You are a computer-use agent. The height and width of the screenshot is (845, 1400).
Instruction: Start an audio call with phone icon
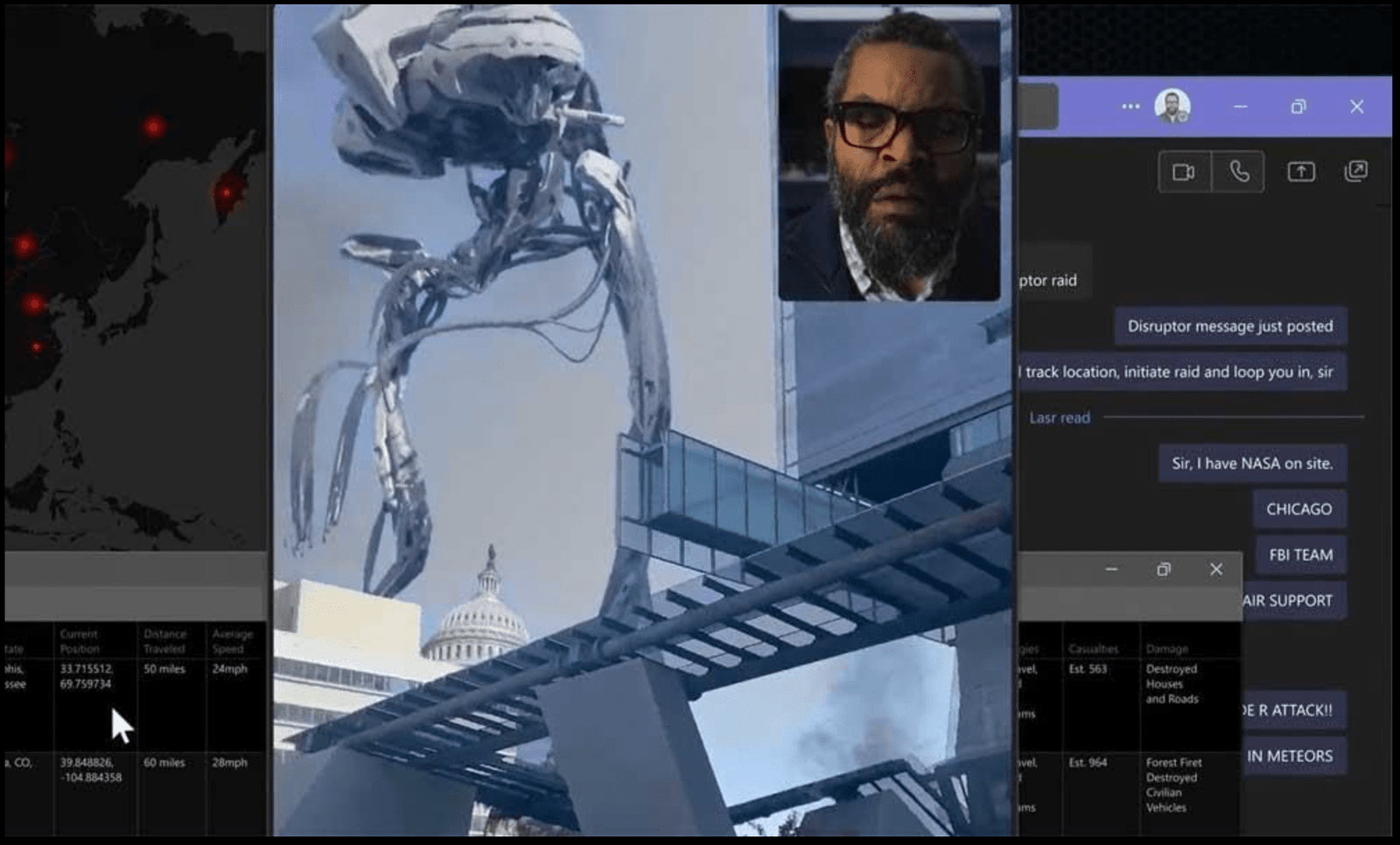(x=1239, y=172)
